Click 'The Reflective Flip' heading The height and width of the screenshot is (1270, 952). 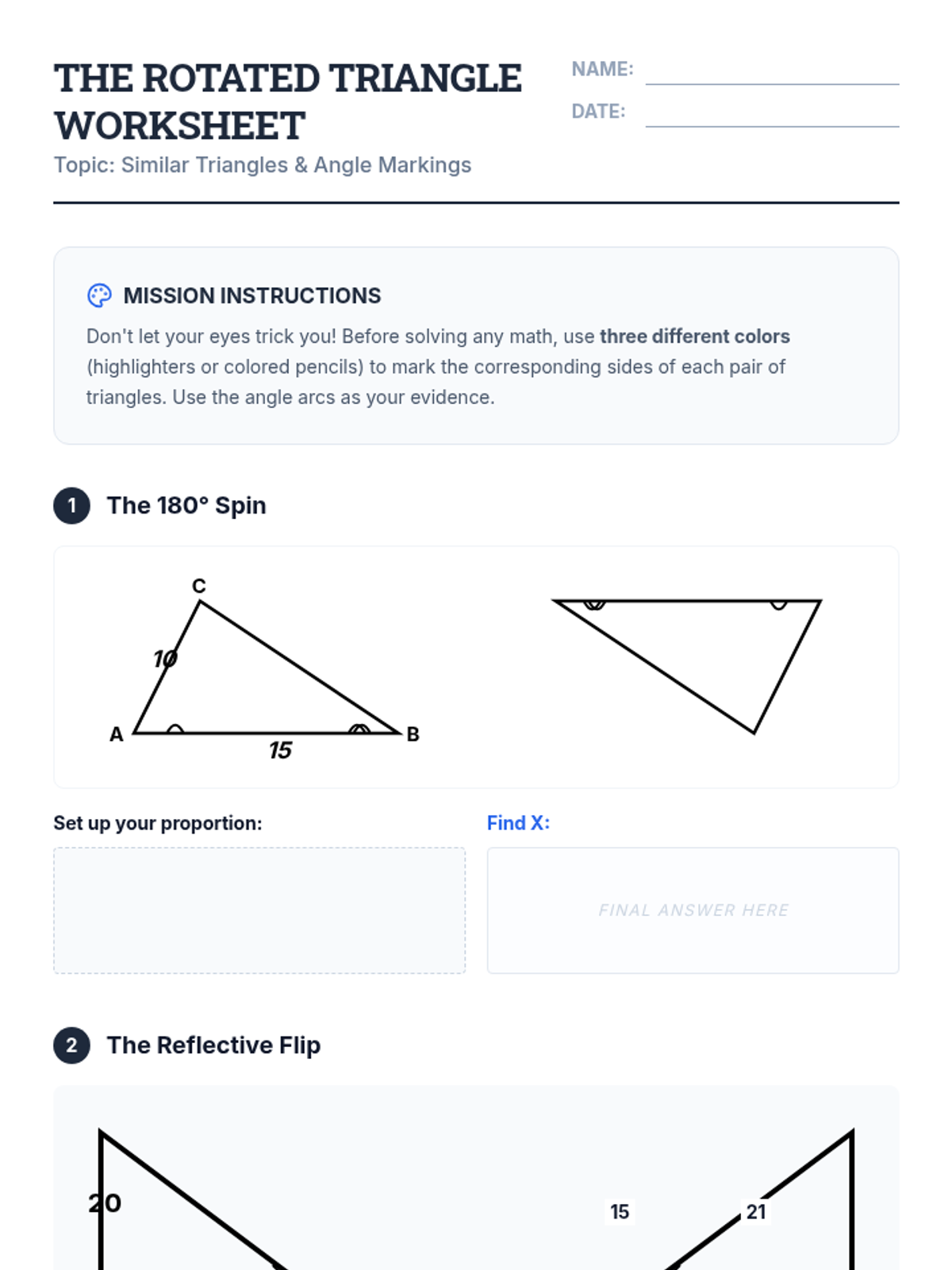[x=213, y=1045]
